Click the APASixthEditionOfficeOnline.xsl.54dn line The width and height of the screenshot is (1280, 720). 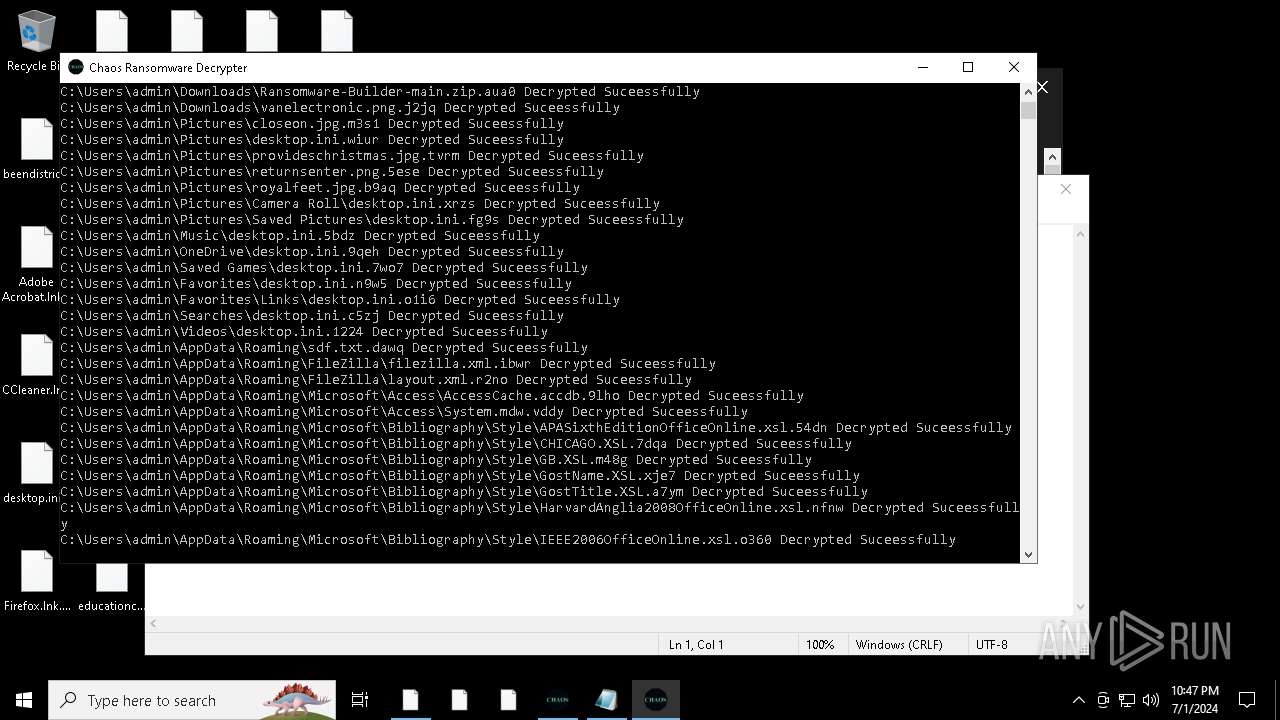[536, 427]
